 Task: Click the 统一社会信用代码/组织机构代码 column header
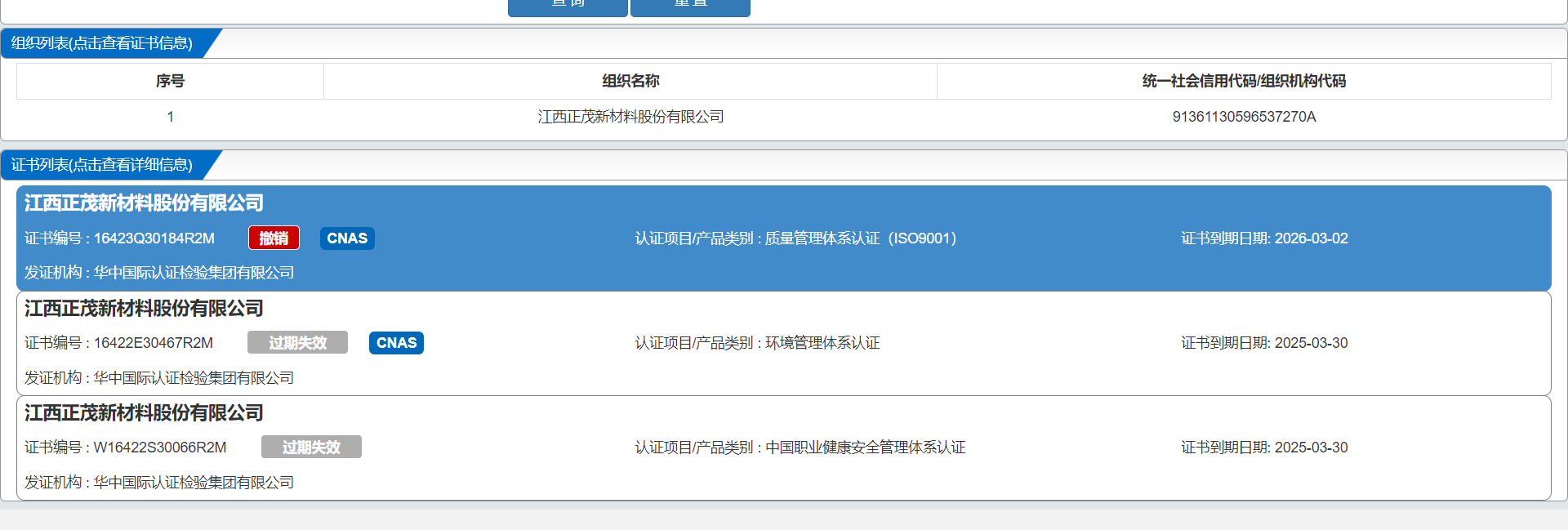click(x=1244, y=81)
